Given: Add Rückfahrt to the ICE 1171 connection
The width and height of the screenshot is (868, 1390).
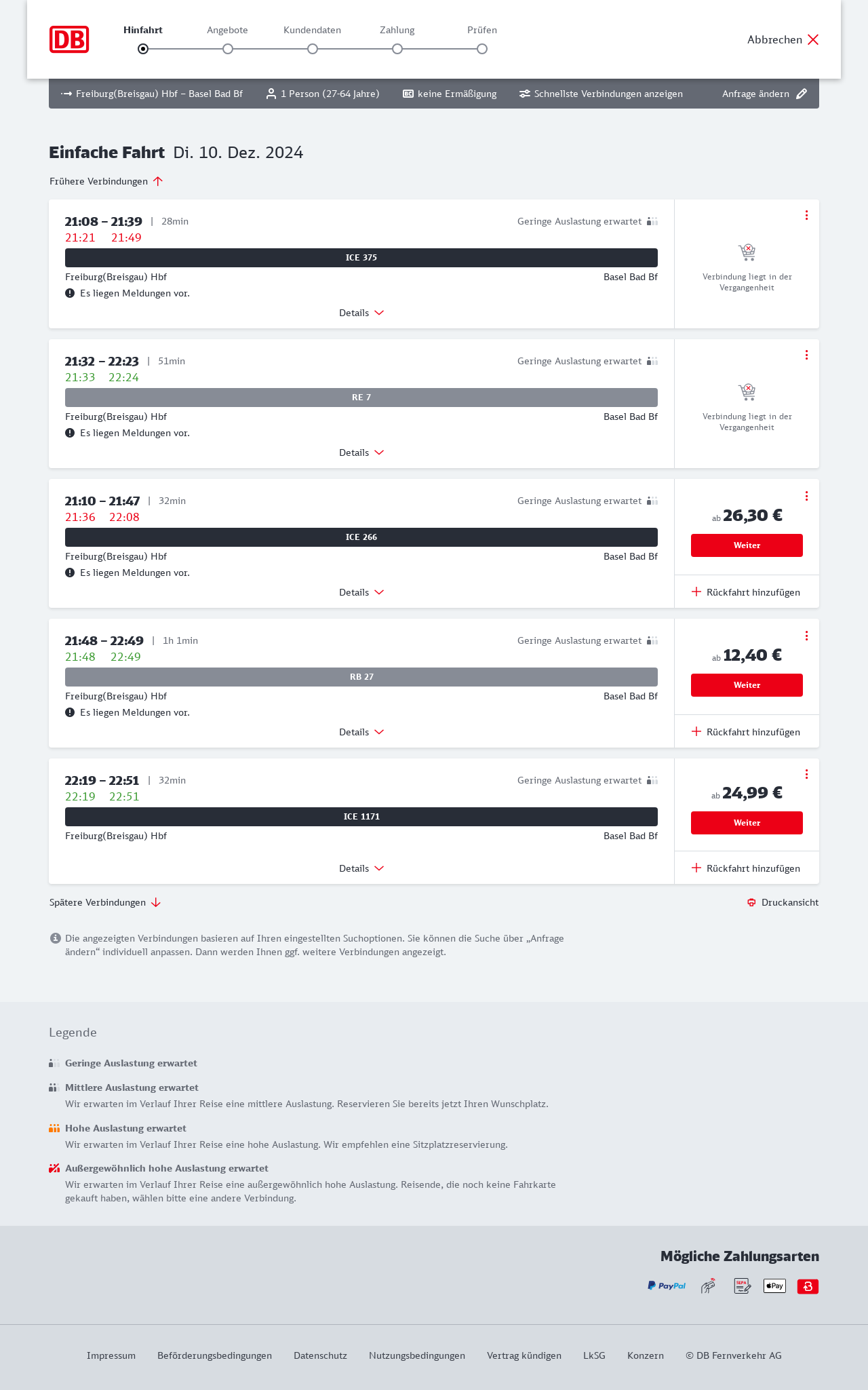Looking at the screenshot, I should (x=746, y=868).
